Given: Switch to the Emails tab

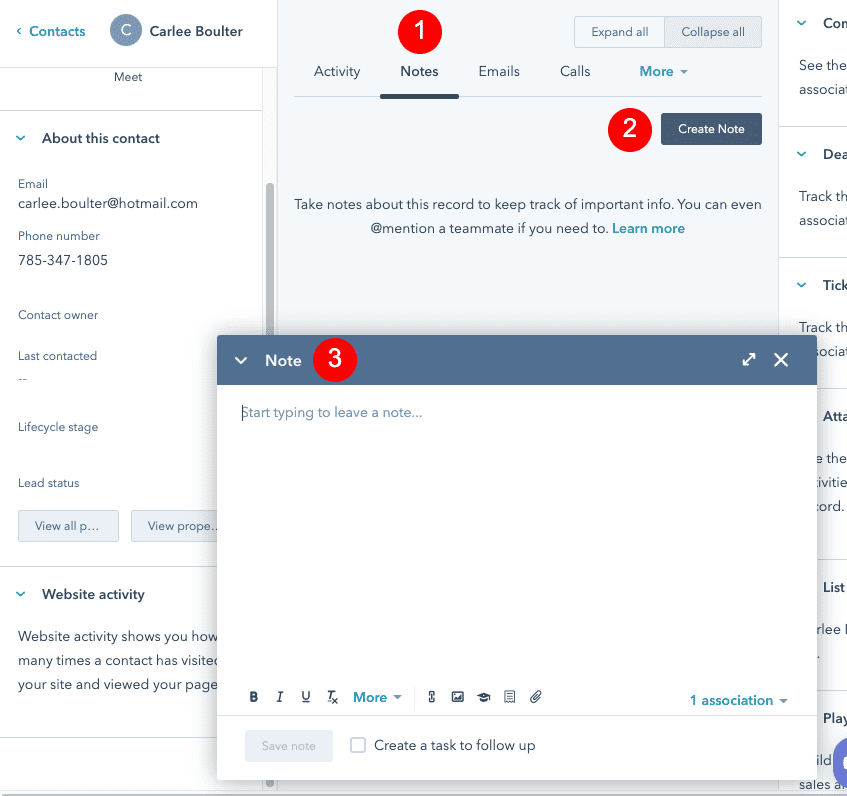Looking at the screenshot, I should (x=499, y=71).
